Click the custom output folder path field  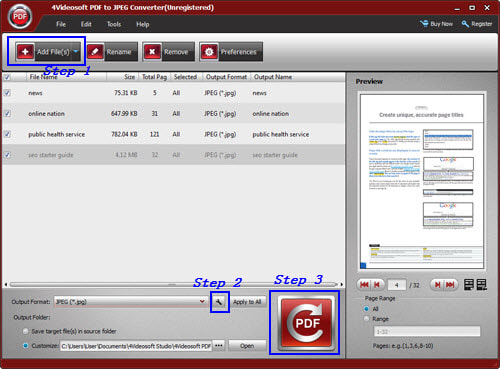pos(136,346)
